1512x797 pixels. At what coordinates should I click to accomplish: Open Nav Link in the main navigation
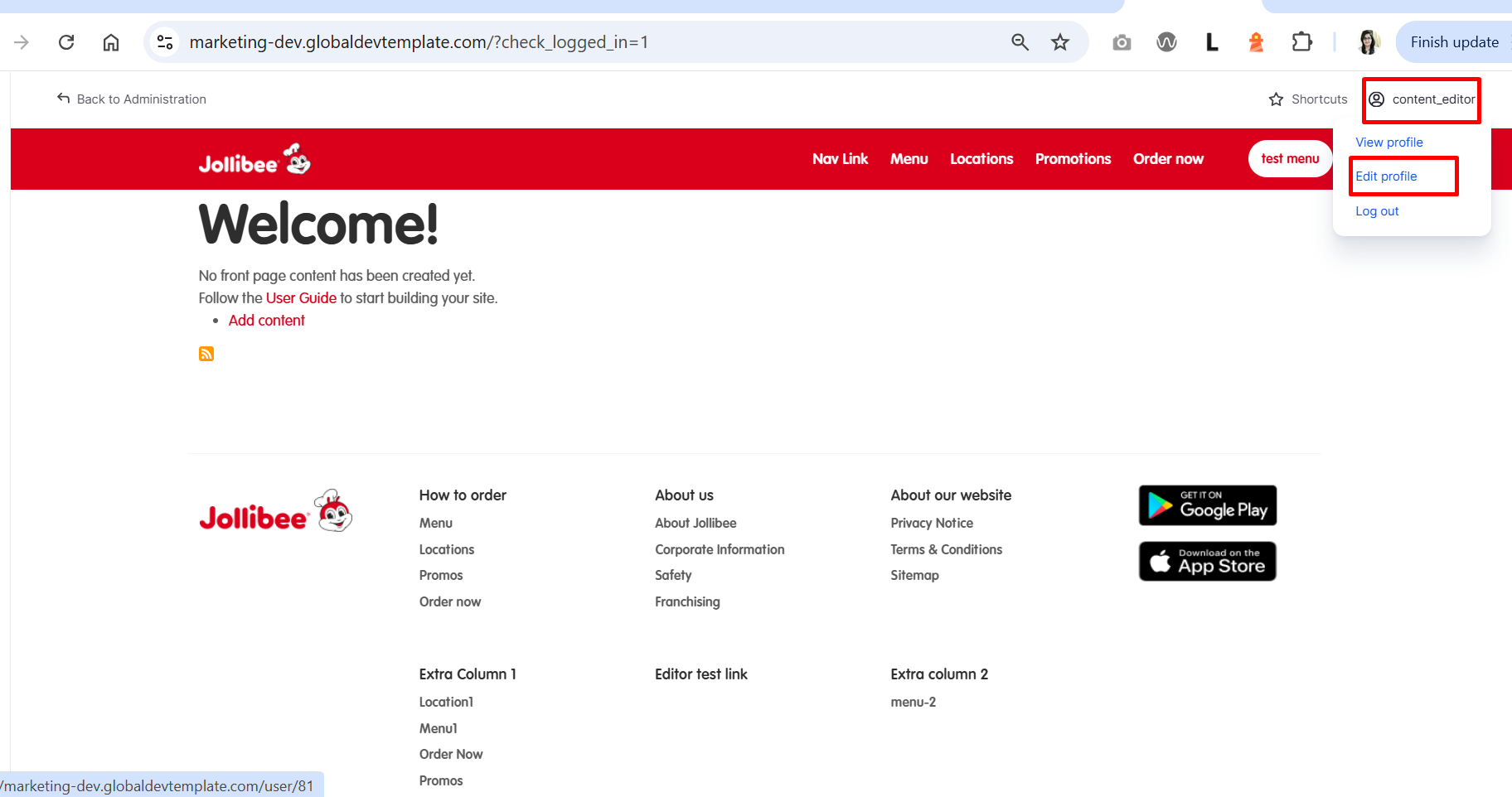(x=840, y=159)
